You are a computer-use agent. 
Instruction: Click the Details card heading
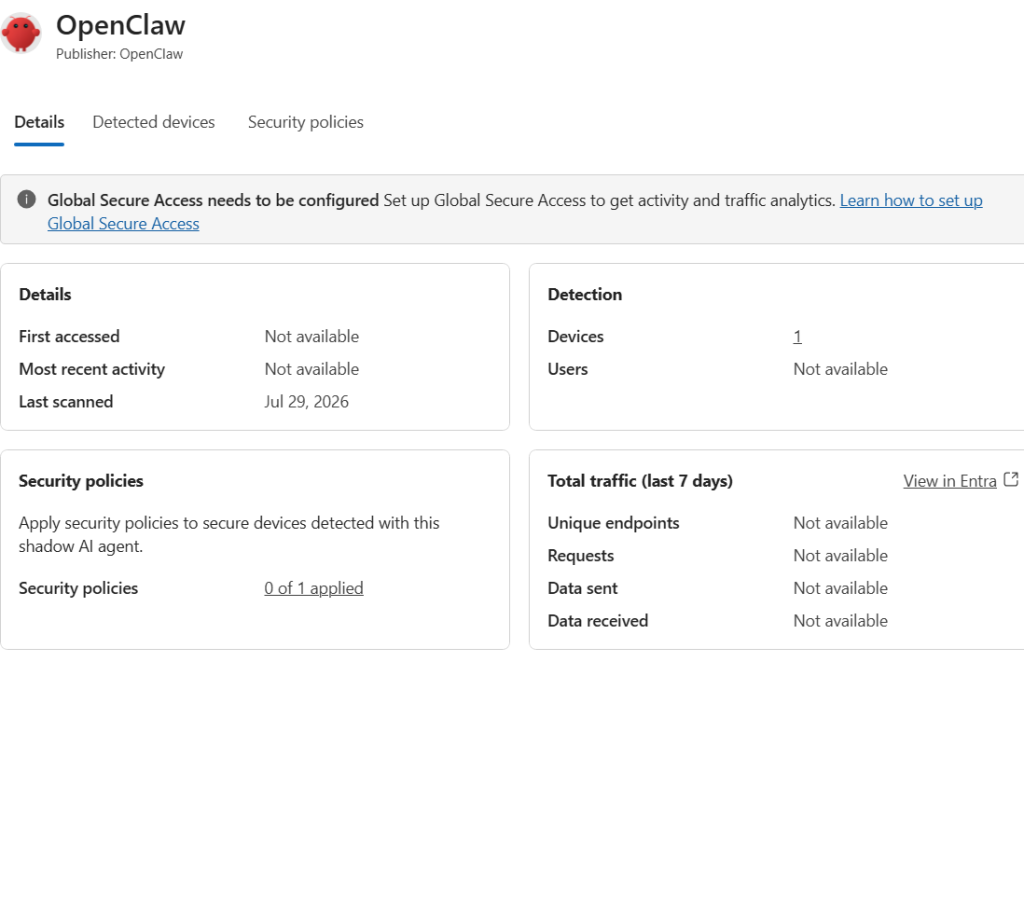click(45, 295)
